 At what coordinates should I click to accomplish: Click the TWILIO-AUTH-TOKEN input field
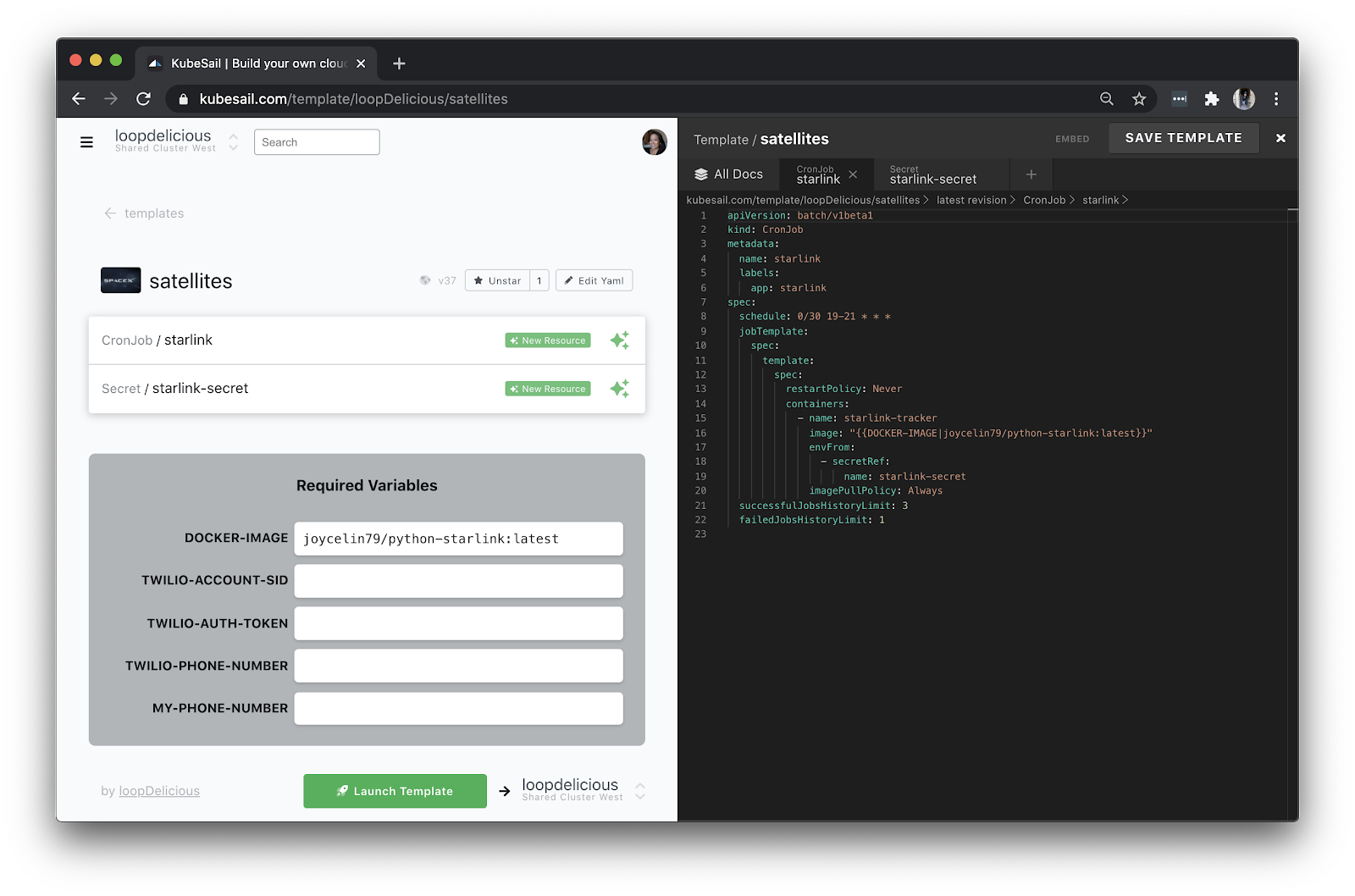458,623
